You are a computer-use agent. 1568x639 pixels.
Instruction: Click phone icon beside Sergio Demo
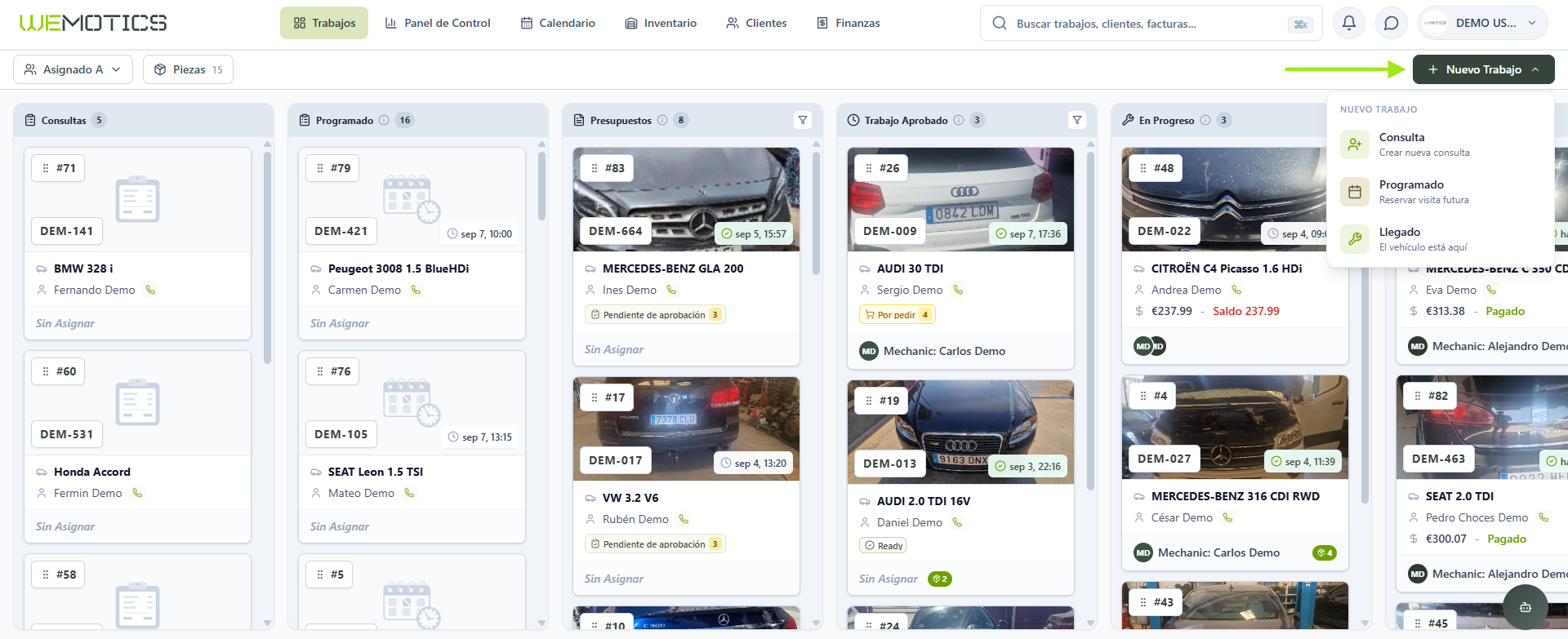point(958,290)
